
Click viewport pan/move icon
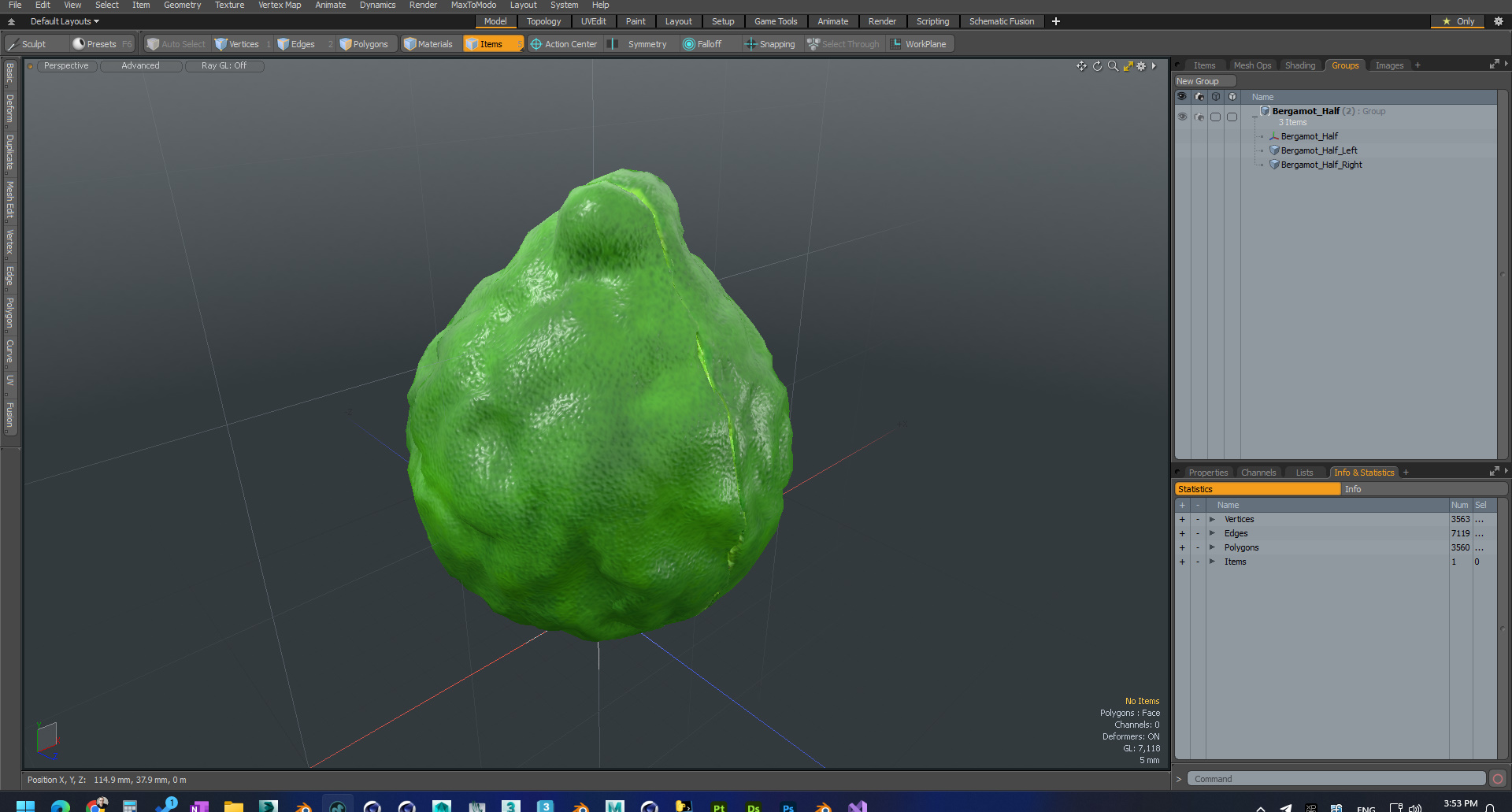click(1081, 66)
